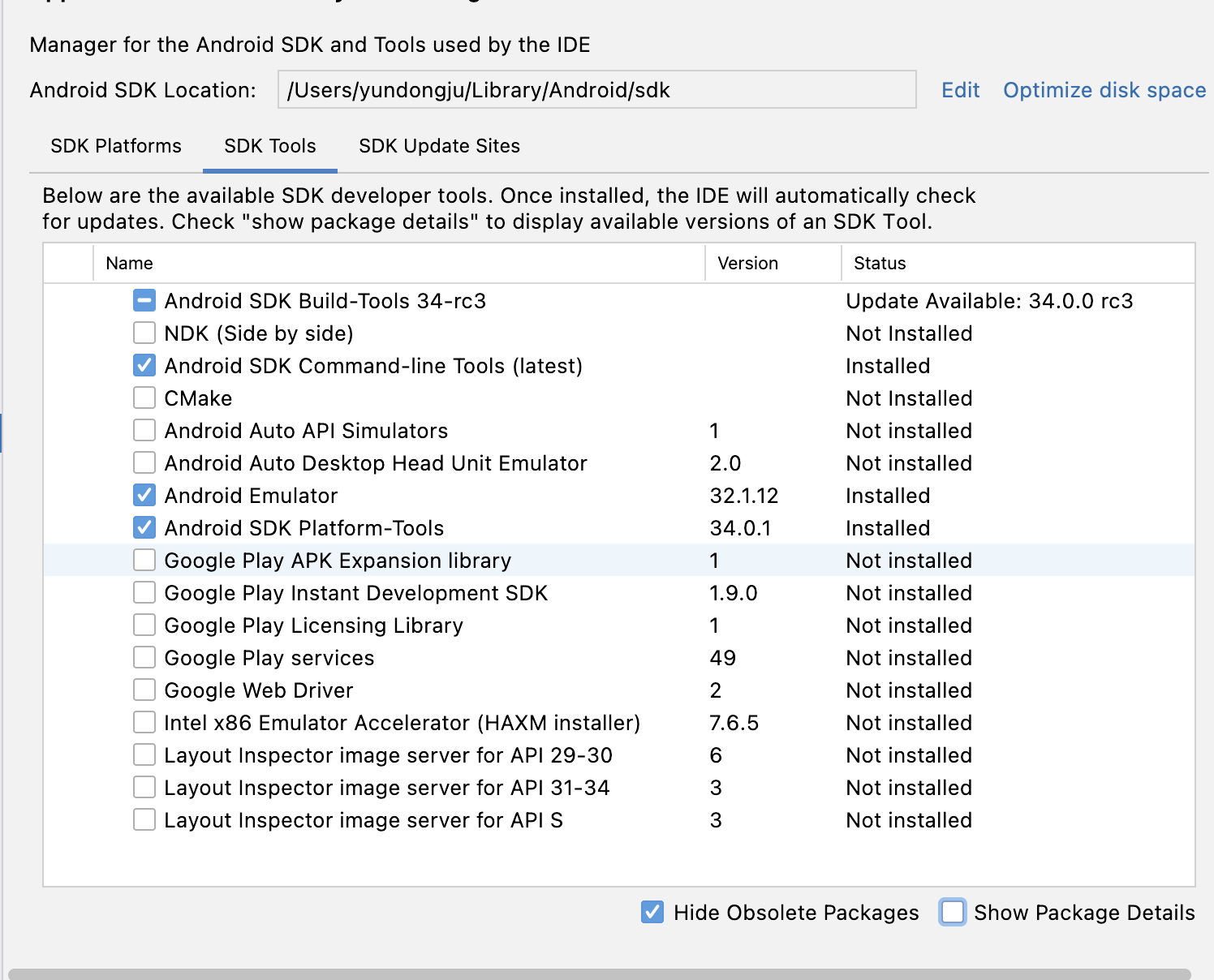The width and height of the screenshot is (1214, 980).
Task: Click the Edit link for SDK location
Action: [x=960, y=90]
